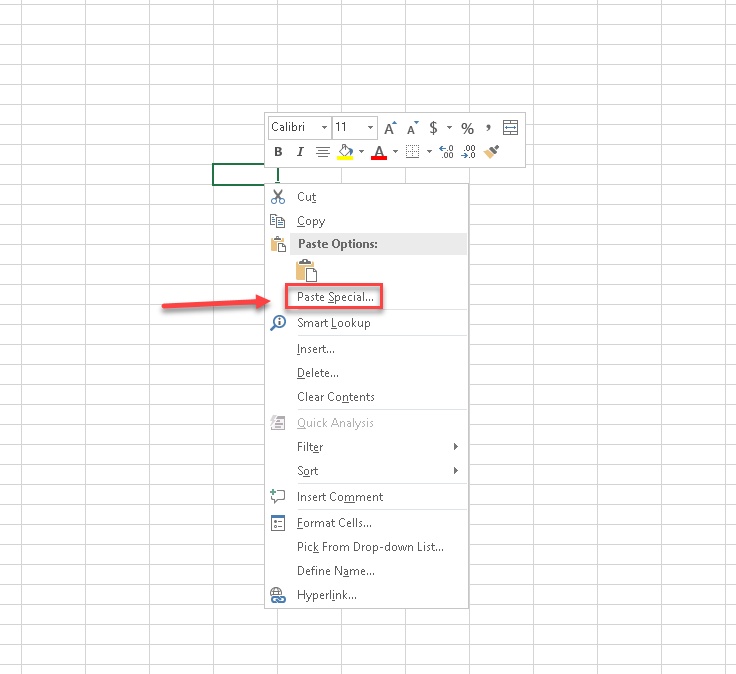
Task: Choose Cut from the context menu
Action: pyautogui.click(x=367, y=197)
